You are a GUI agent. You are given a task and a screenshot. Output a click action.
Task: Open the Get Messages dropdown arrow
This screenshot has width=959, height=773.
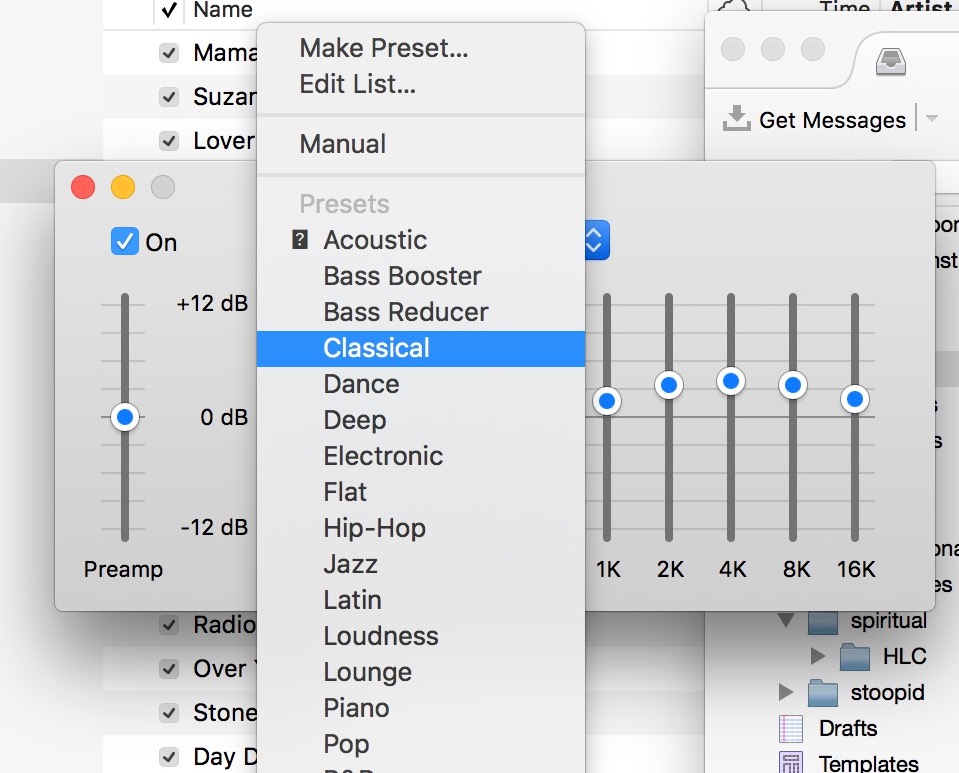[x=932, y=118]
